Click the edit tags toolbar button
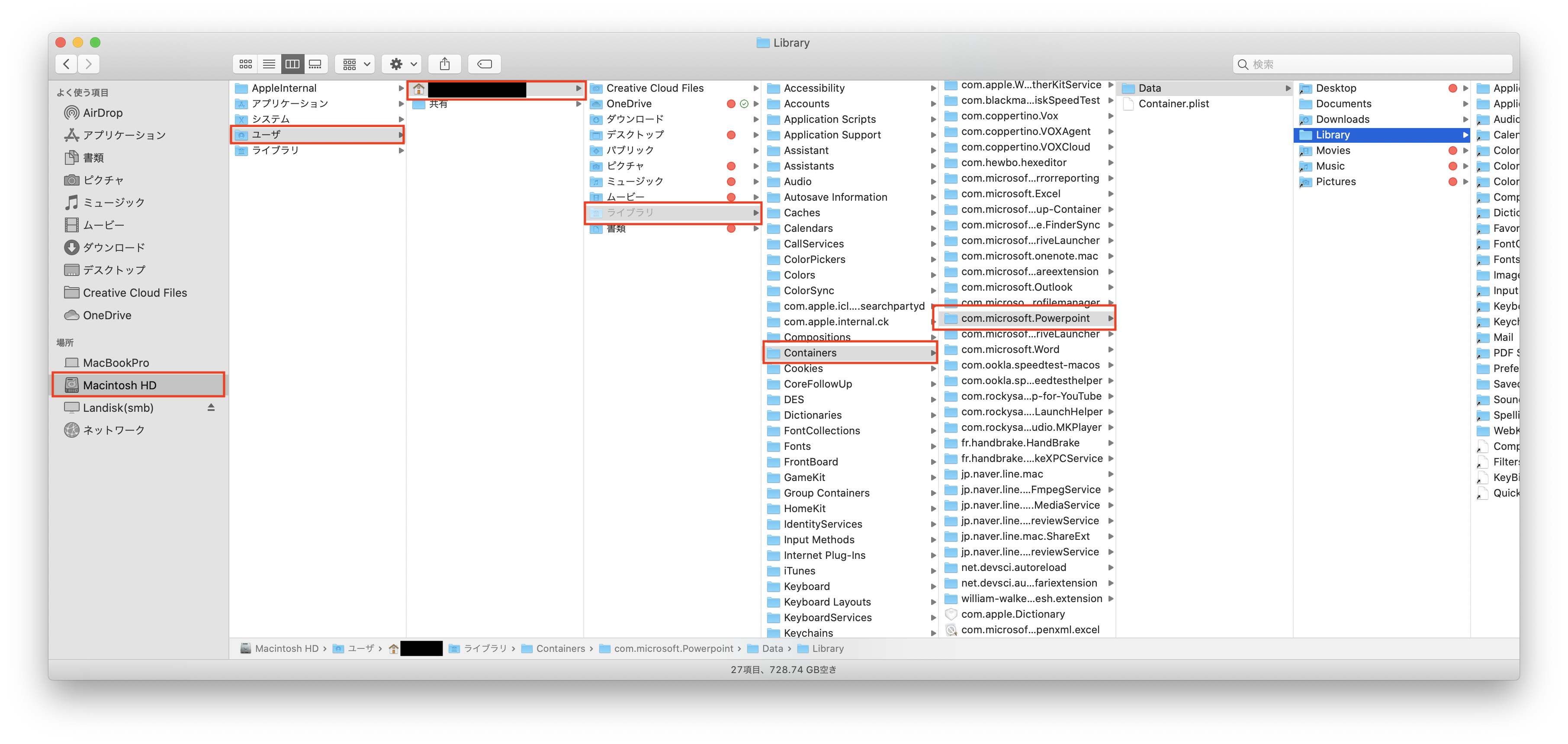This screenshot has width=1568, height=744. (x=485, y=64)
